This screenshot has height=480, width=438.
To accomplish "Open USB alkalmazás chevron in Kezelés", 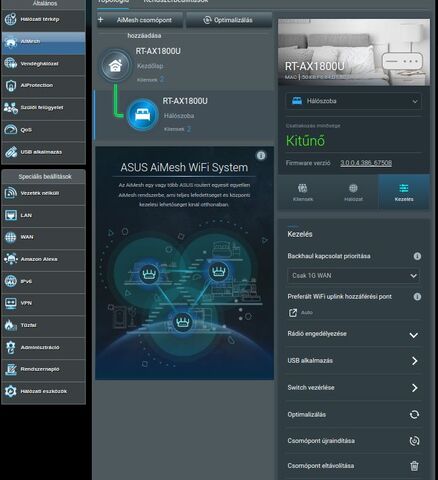I will tap(414, 361).
